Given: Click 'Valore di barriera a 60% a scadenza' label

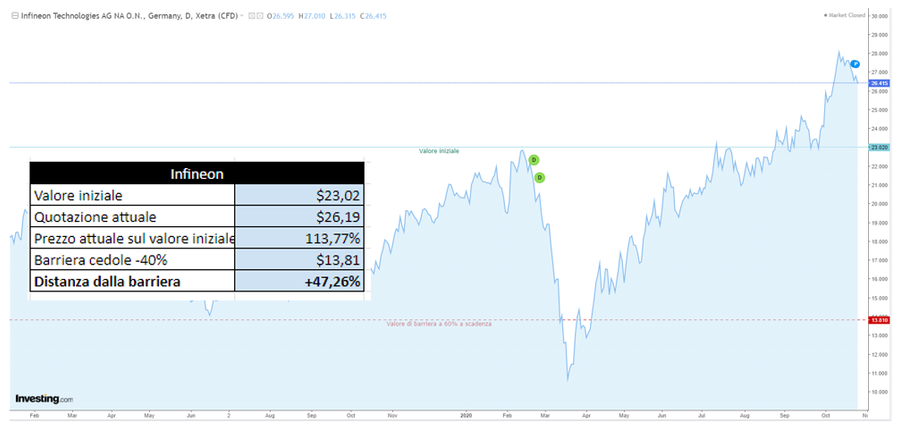Looking at the screenshot, I should pyautogui.click(x=439, y=324).
